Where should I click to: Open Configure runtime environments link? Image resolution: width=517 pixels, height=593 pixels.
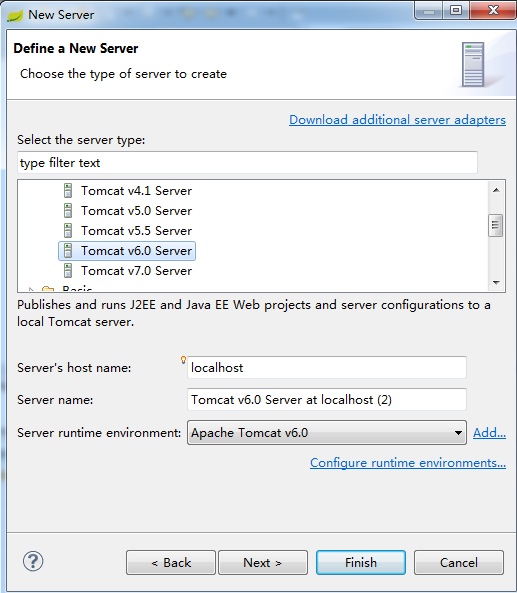coord(408,463)
